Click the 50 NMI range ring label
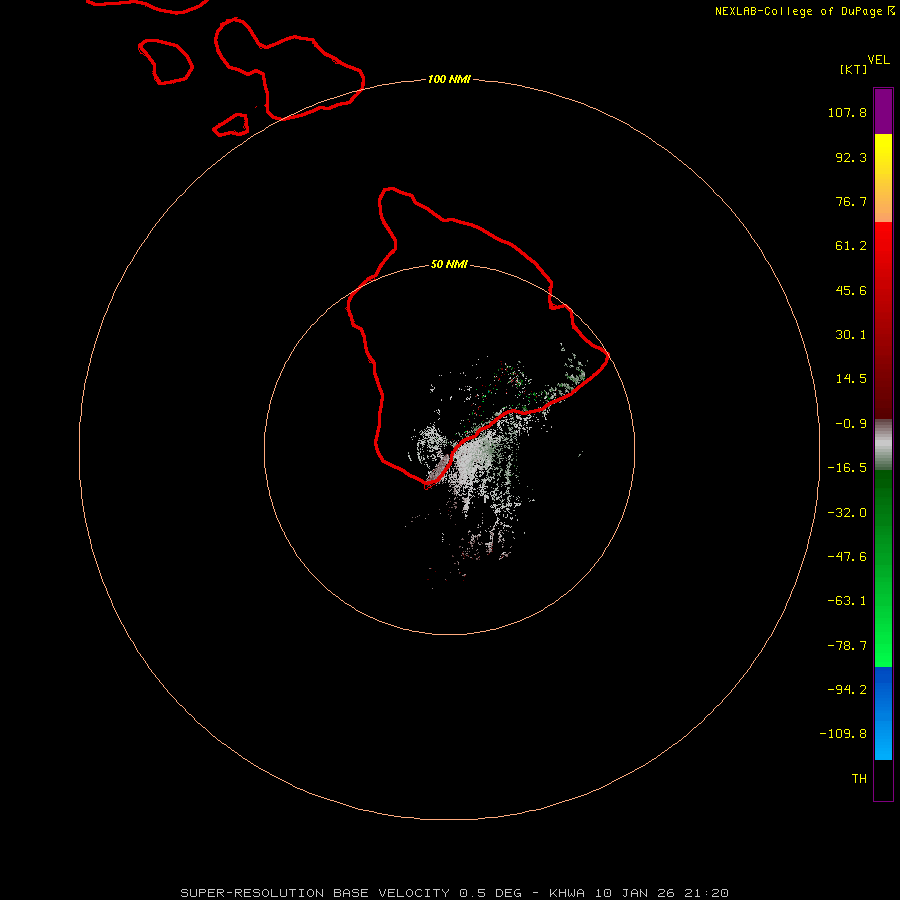The image size is (900, 900). (x=449, y=265)
